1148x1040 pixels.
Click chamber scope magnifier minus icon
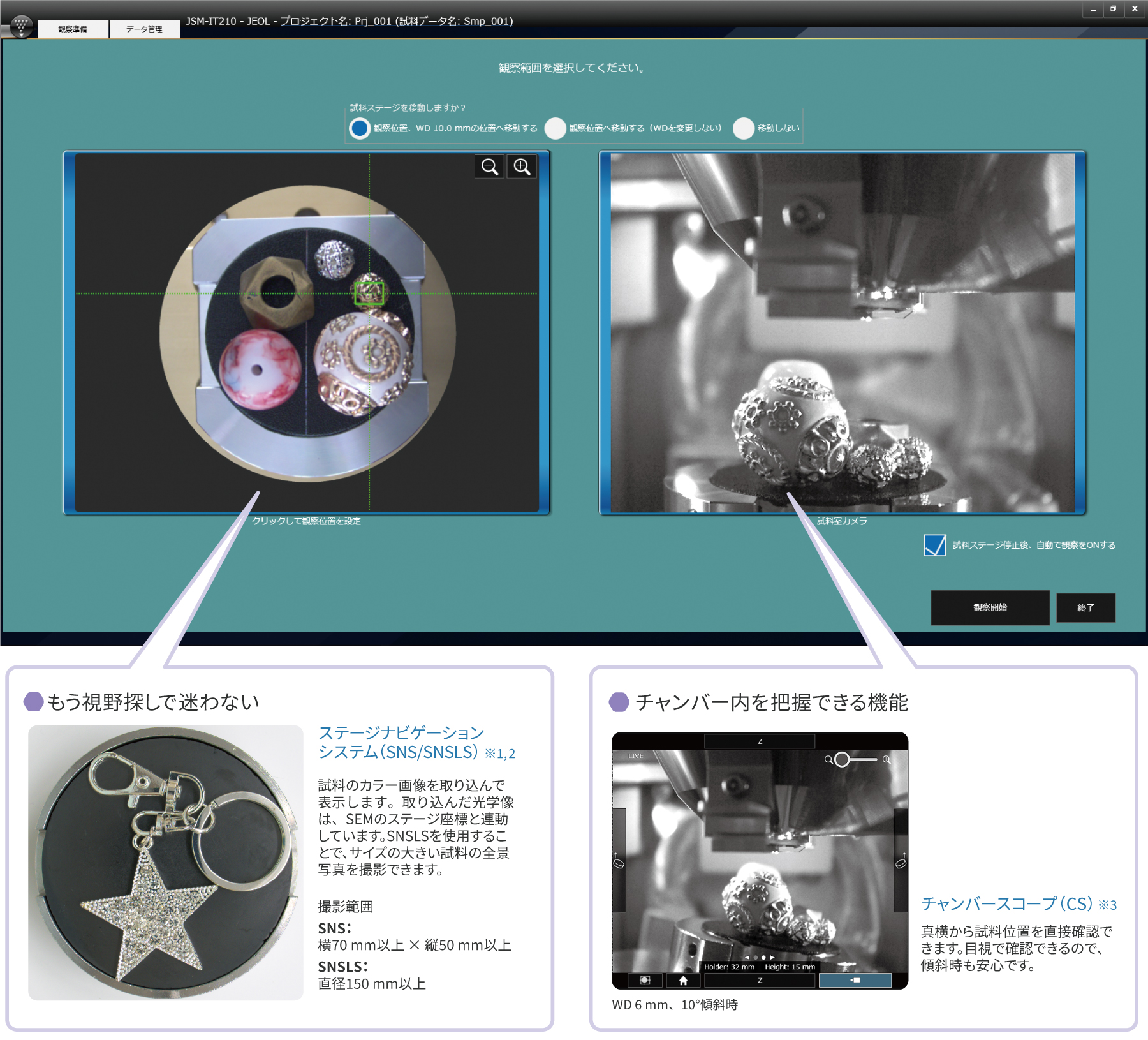click(828, 759)
